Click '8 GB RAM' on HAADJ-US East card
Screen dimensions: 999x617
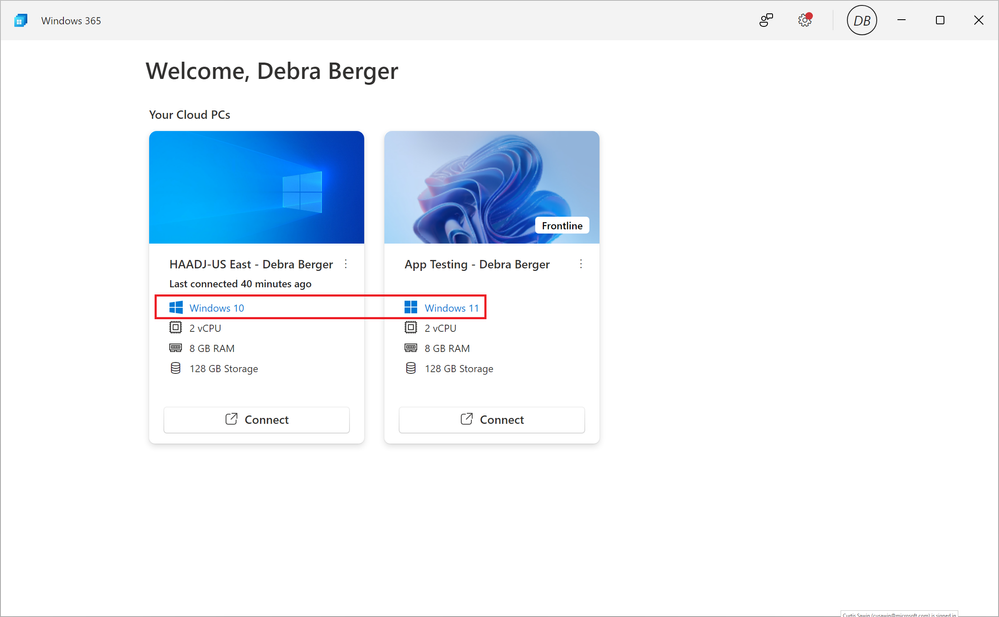pyautogui.click(x=212, y=349)
